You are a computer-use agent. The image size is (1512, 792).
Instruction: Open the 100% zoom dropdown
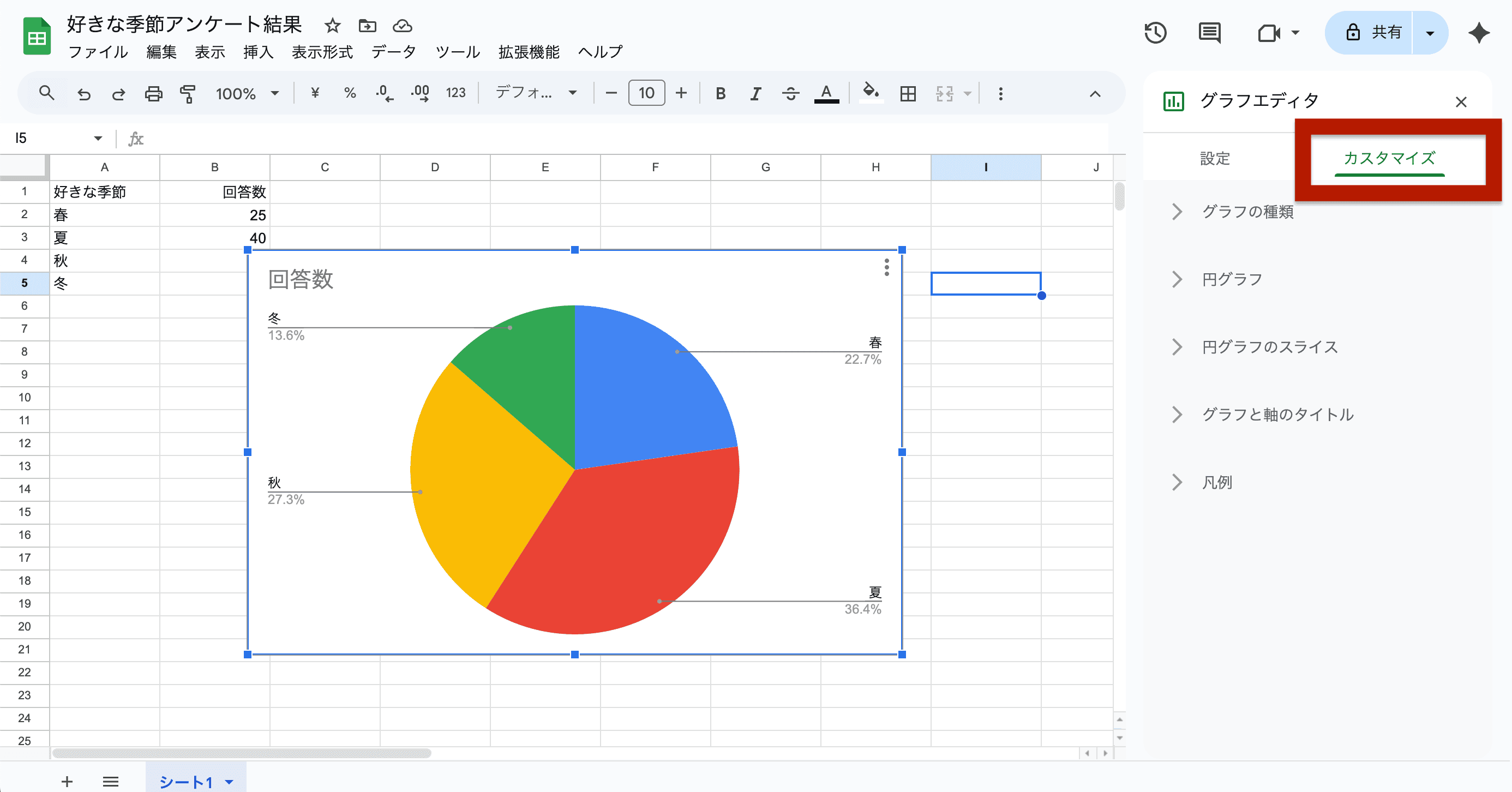click(247, 93)
